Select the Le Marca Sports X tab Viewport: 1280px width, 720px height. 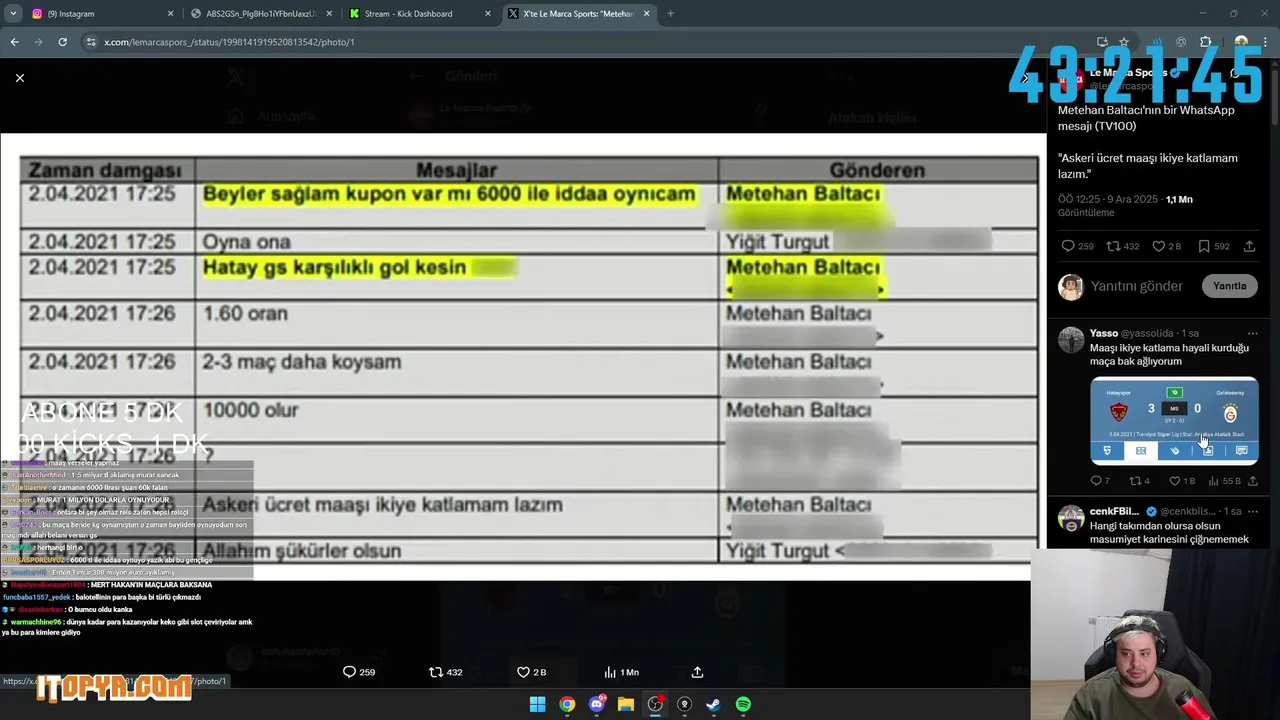[x=578, y=14]
